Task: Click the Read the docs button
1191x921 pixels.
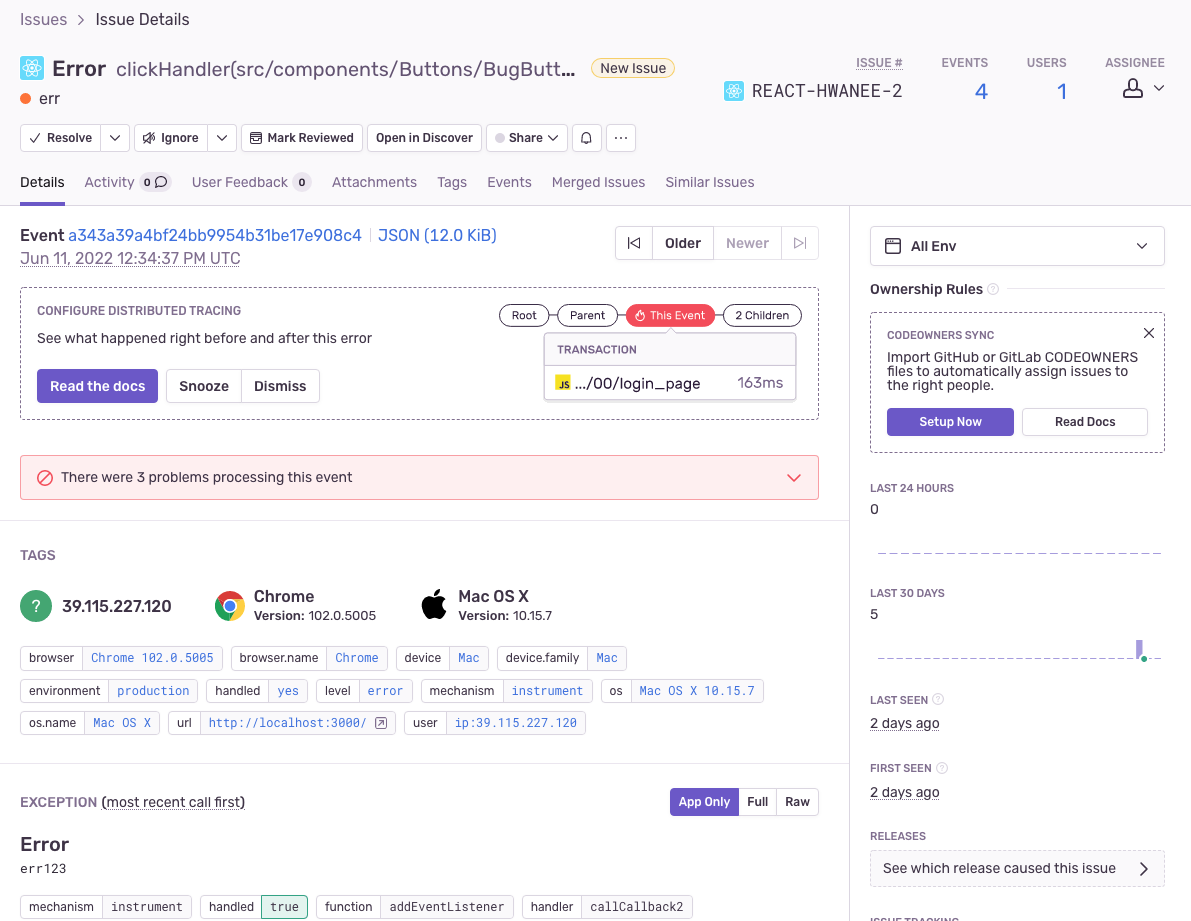Action: point(97,386)
